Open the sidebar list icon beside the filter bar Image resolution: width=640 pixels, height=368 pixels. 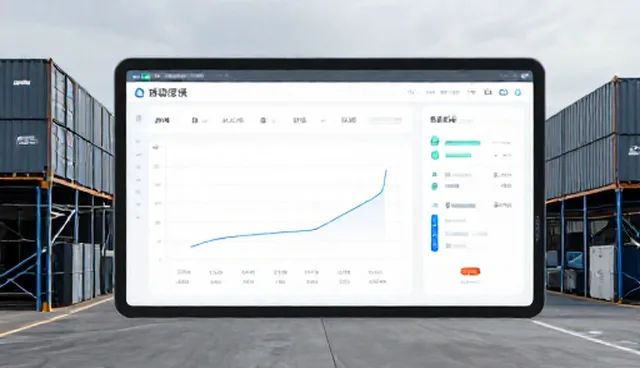[138, 119]
